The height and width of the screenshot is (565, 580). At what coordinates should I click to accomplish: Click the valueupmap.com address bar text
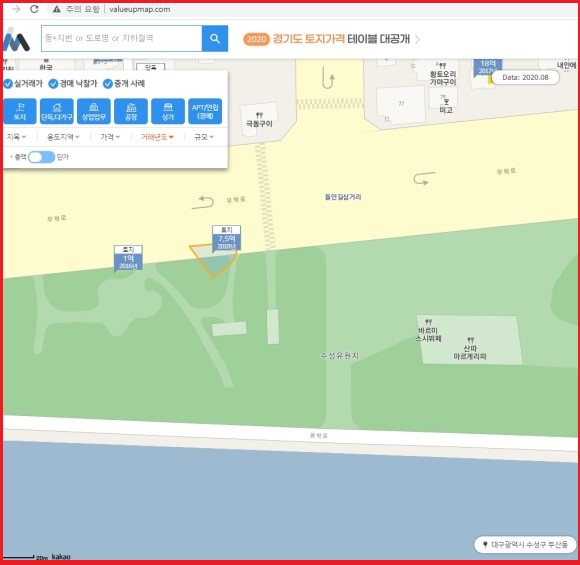click(140, 9)
